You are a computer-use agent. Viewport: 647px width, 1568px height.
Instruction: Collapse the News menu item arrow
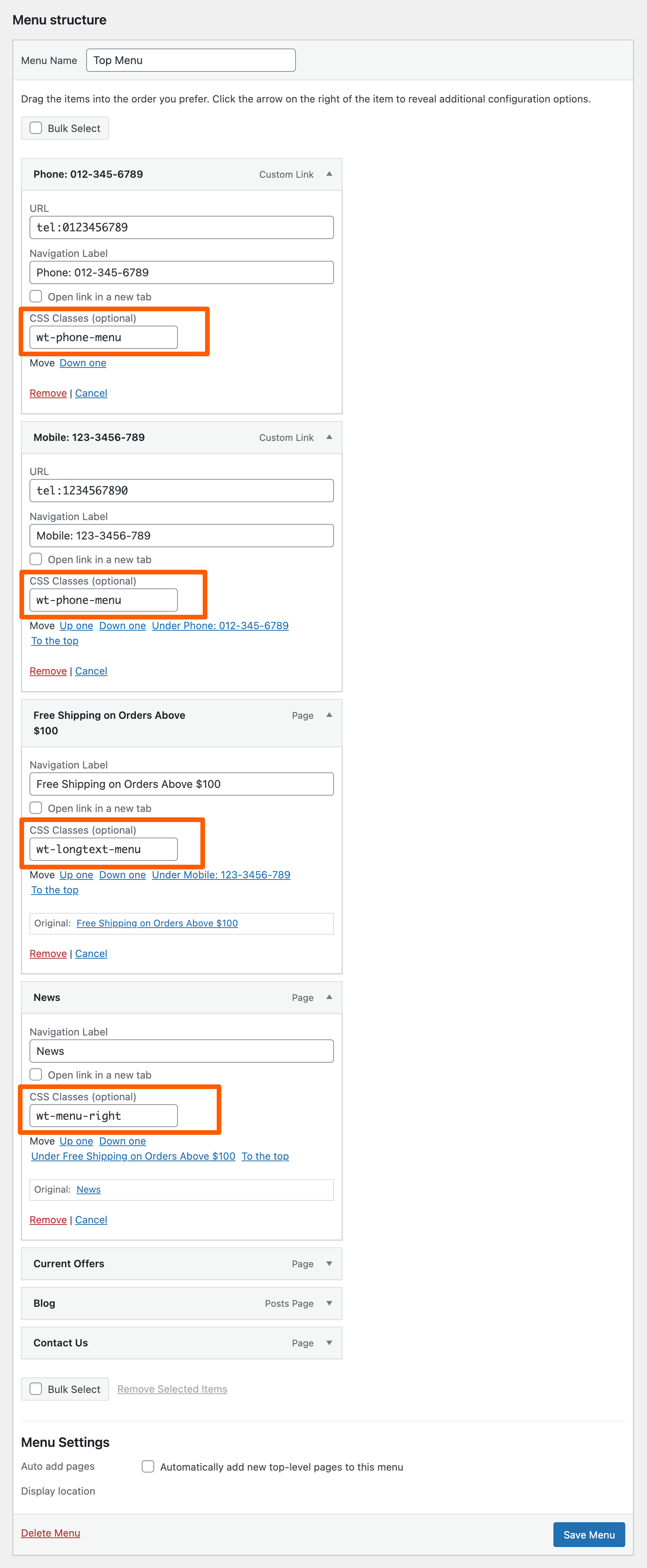pos(329,997)
